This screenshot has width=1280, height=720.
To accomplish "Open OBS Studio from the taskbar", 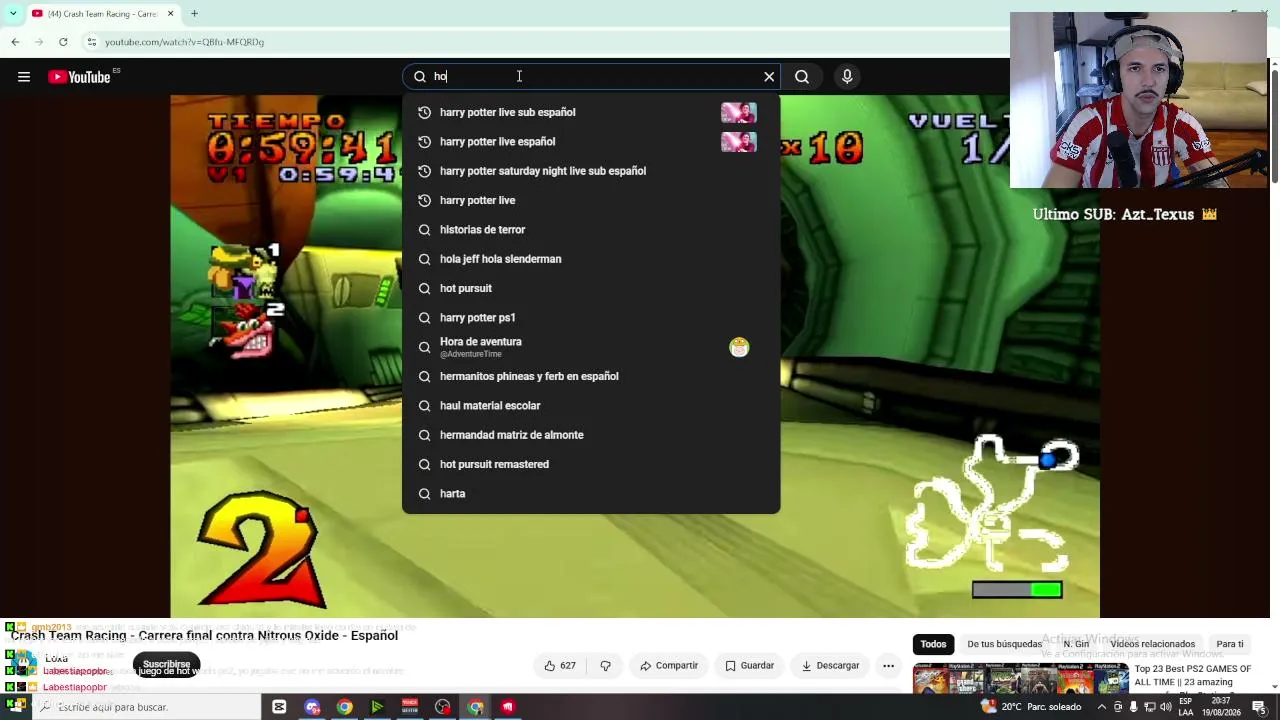I will pos(443,707).
